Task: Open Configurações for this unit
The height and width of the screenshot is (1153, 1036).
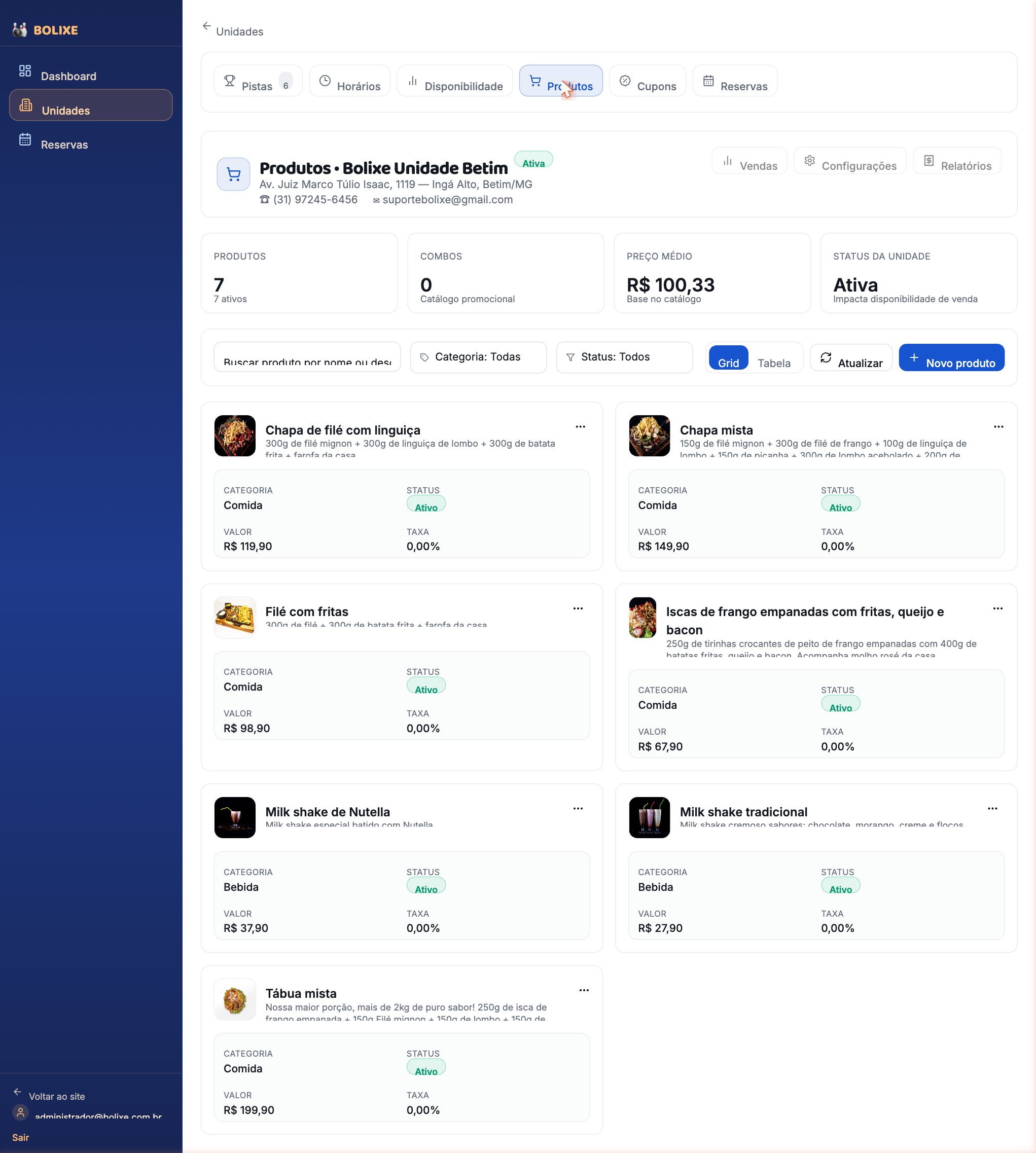Action: [x=850, y=161]
